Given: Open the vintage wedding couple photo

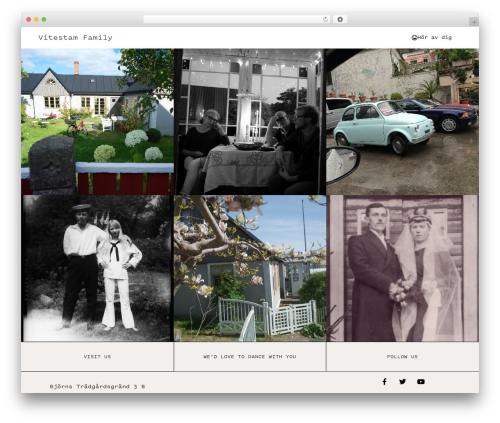Looking at the screenshot, I should (402, 268).
